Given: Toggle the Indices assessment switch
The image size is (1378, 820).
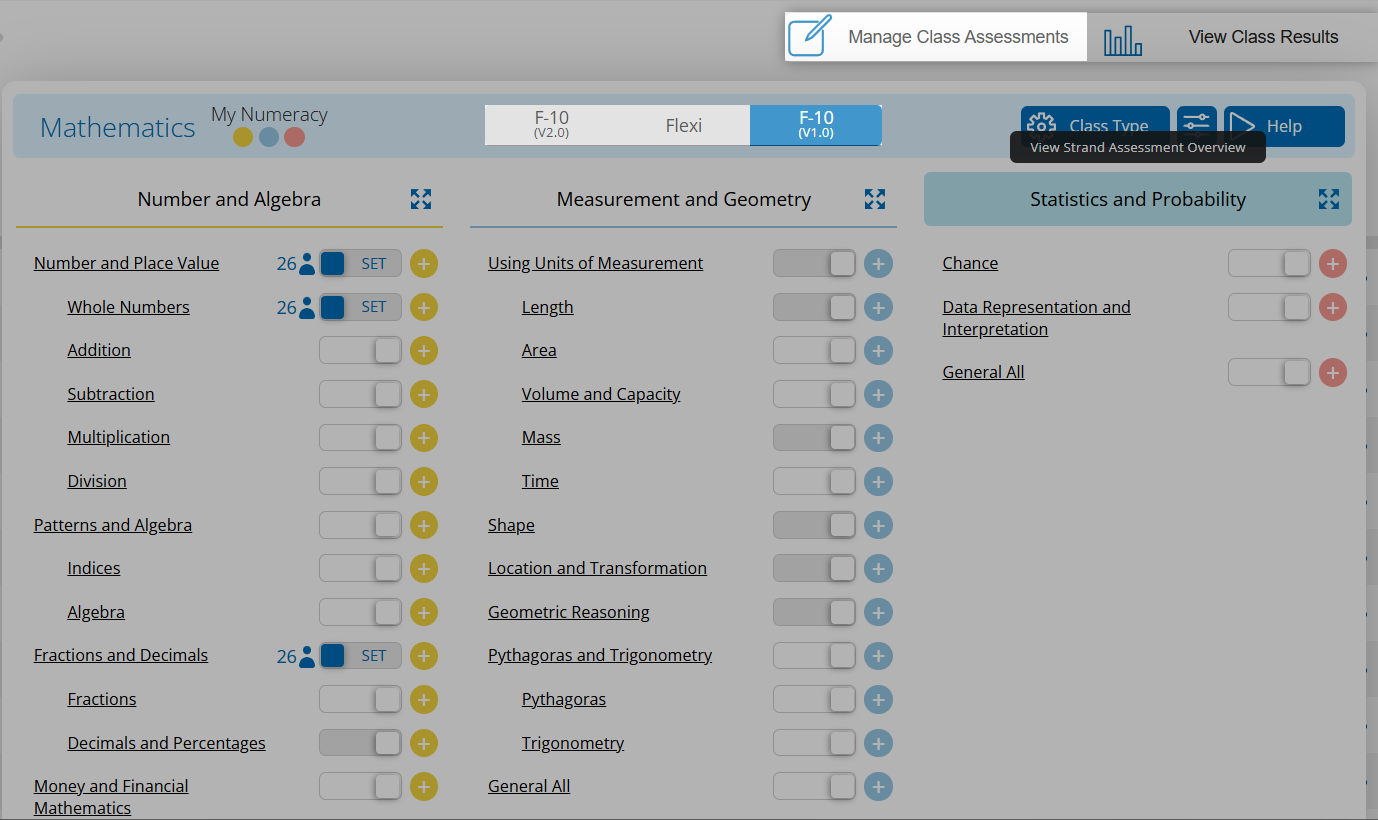Looking at the screenshot, I should click(360, 569).
